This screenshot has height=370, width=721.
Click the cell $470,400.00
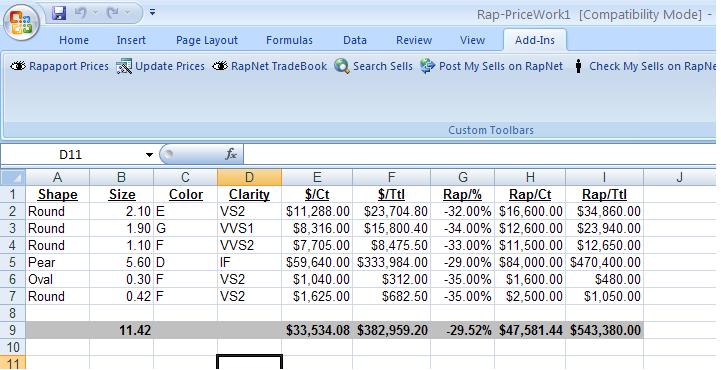605,262
